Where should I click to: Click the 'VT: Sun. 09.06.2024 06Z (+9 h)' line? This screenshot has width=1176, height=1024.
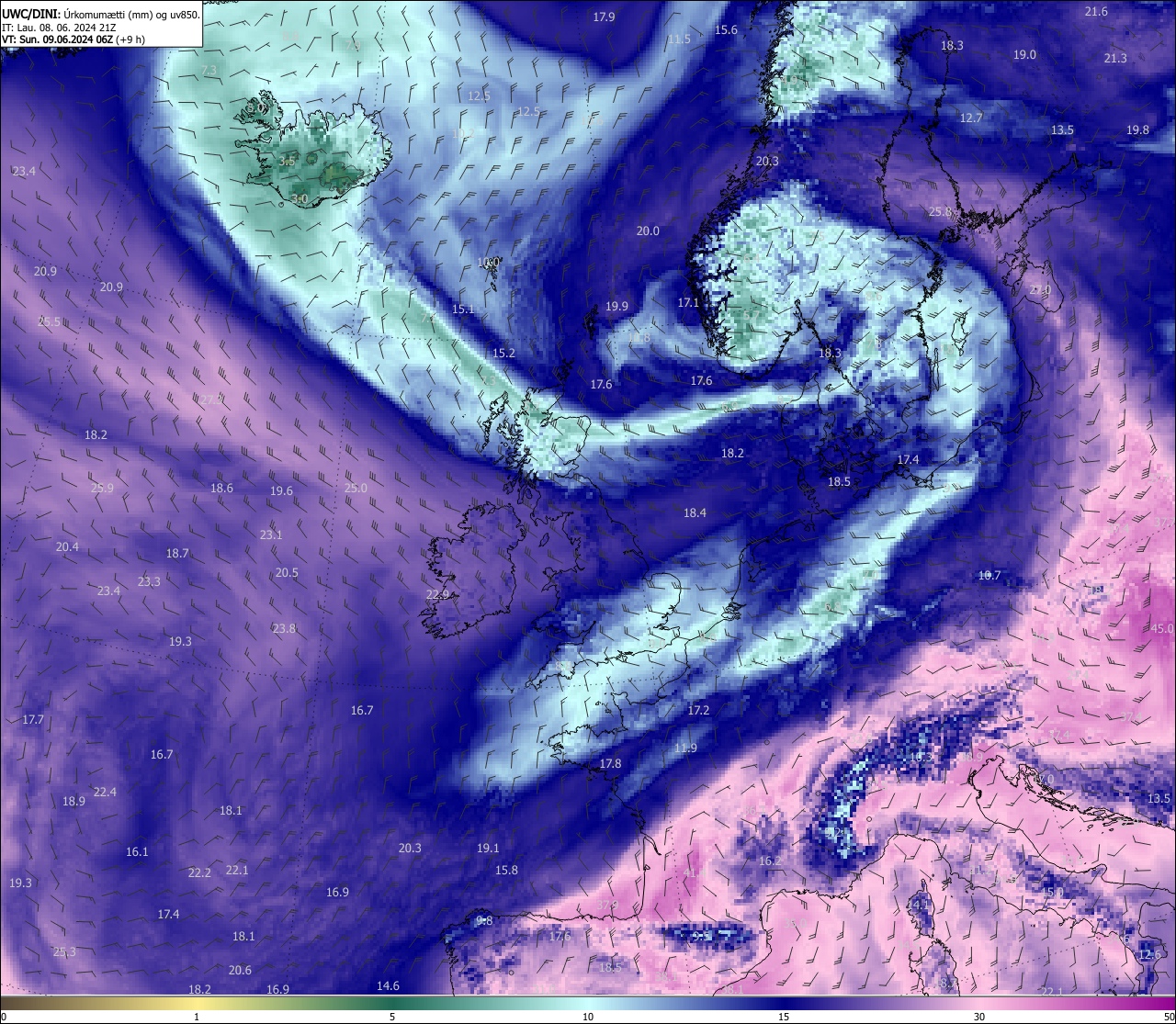(73, 39)
